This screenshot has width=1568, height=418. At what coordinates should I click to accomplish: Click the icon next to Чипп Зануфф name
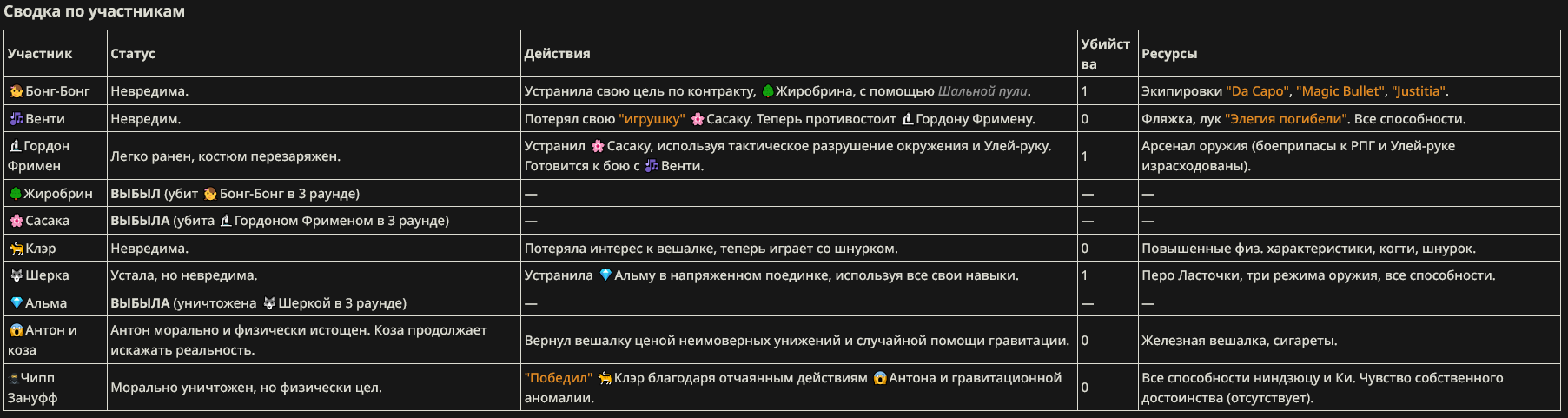[14, 378]
